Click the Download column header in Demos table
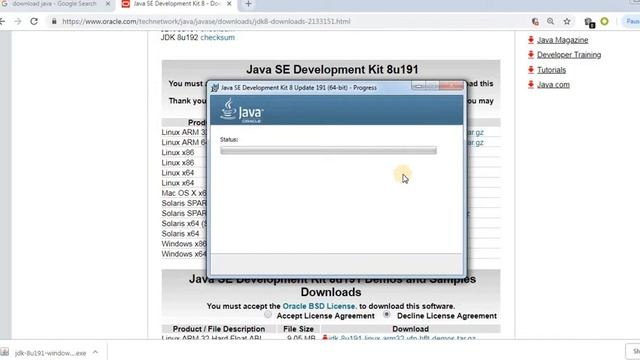 [x=410, y=329]
